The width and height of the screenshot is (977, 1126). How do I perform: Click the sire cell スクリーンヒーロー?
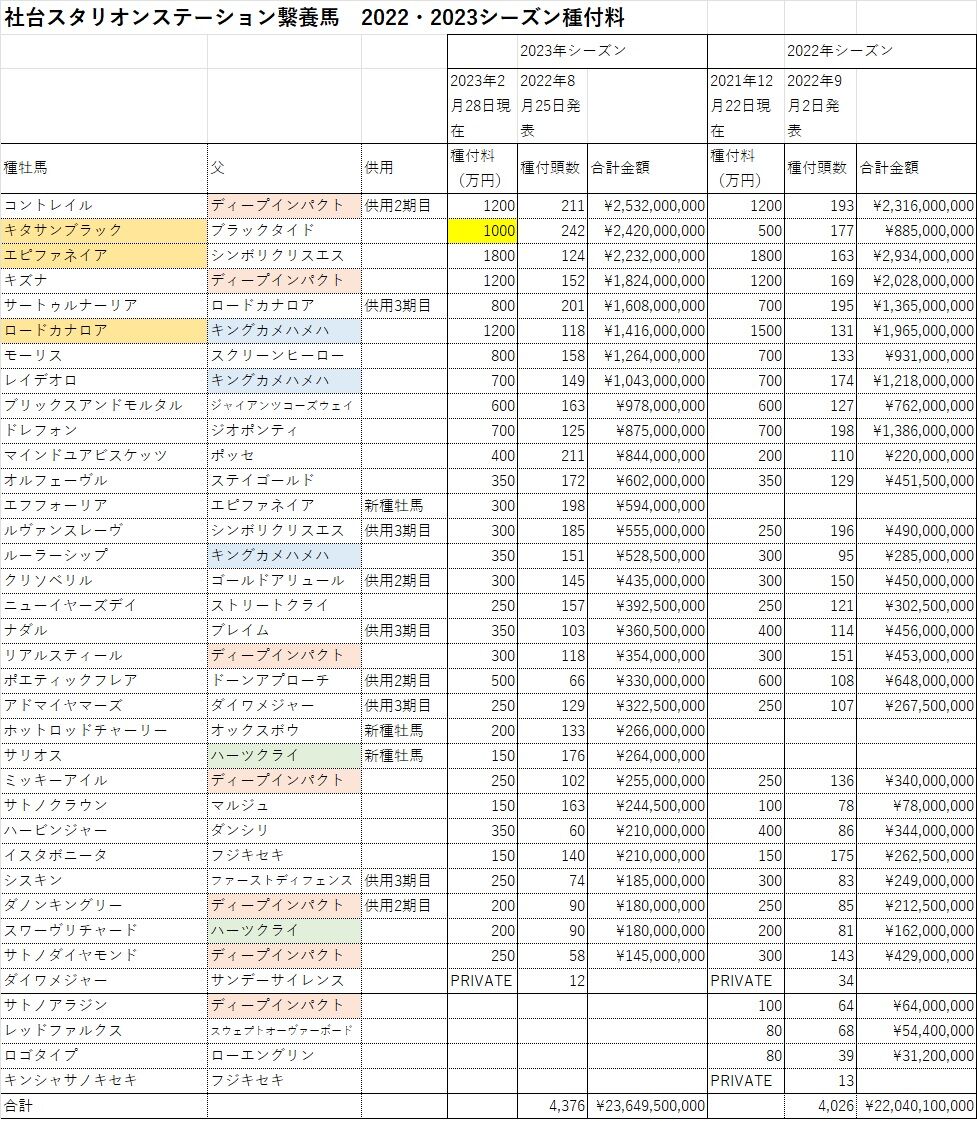284,355
